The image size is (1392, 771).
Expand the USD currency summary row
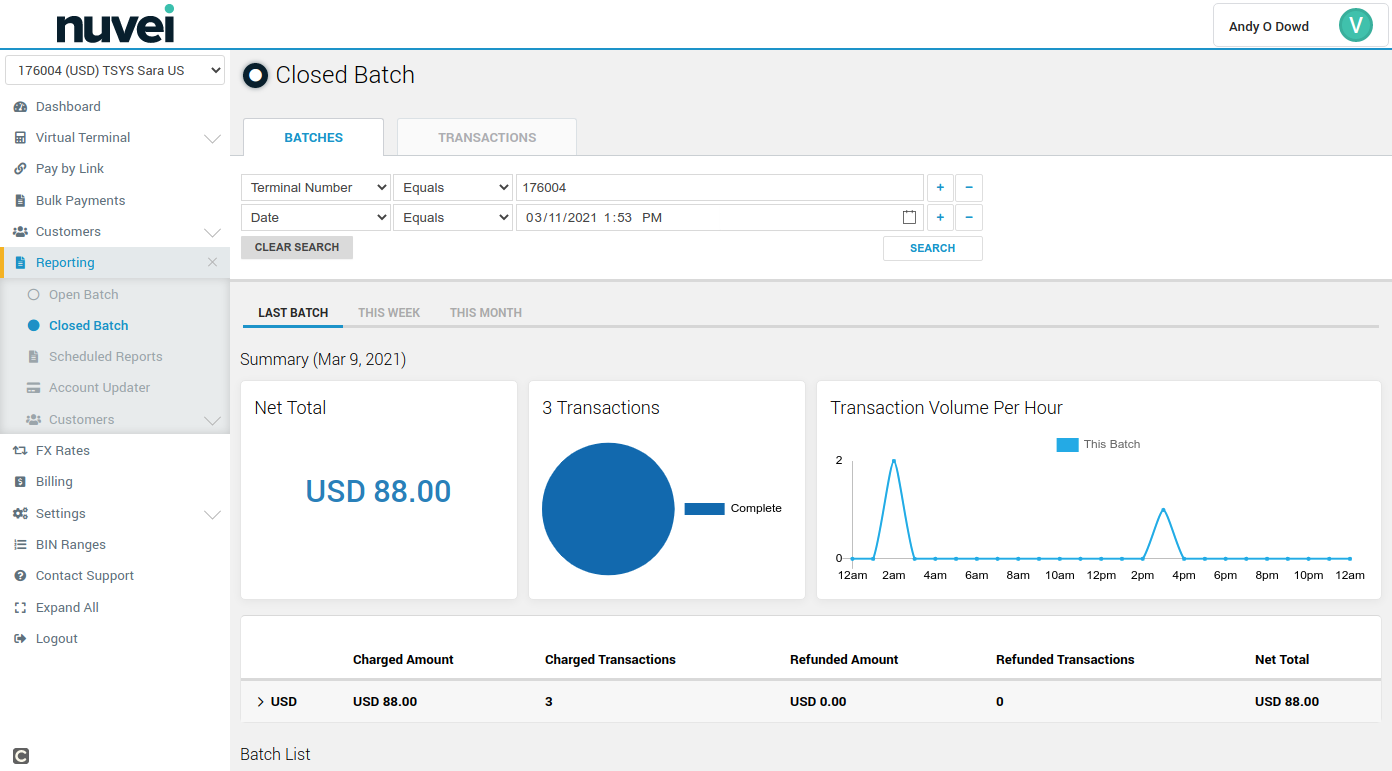tap(261, 702)
